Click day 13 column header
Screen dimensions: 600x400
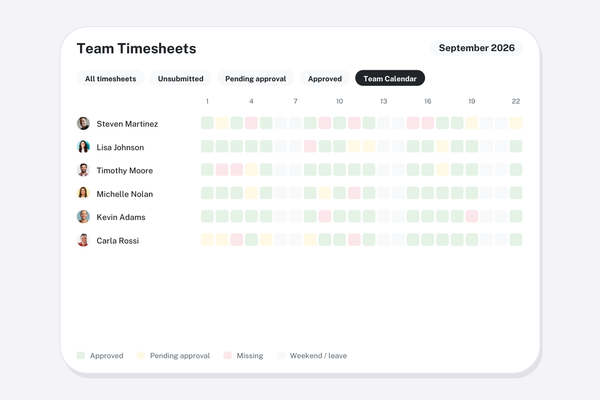point(383,101)
